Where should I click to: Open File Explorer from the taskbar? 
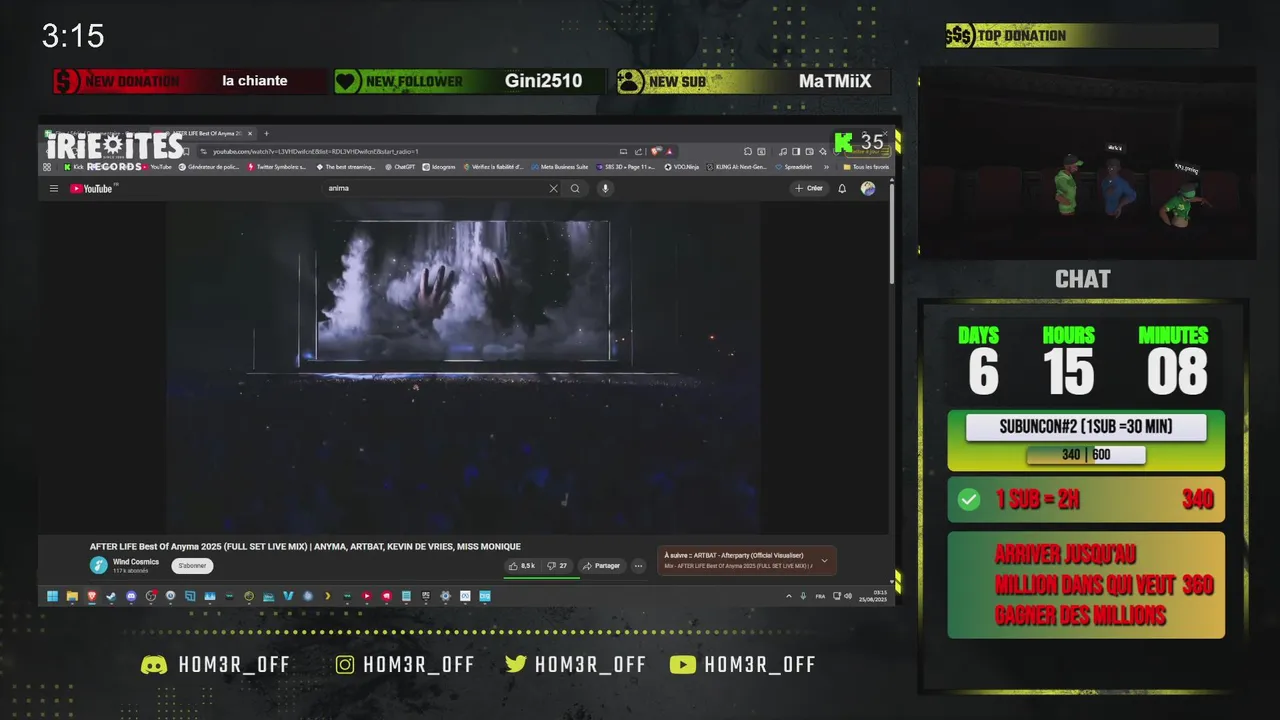[72, 596]
